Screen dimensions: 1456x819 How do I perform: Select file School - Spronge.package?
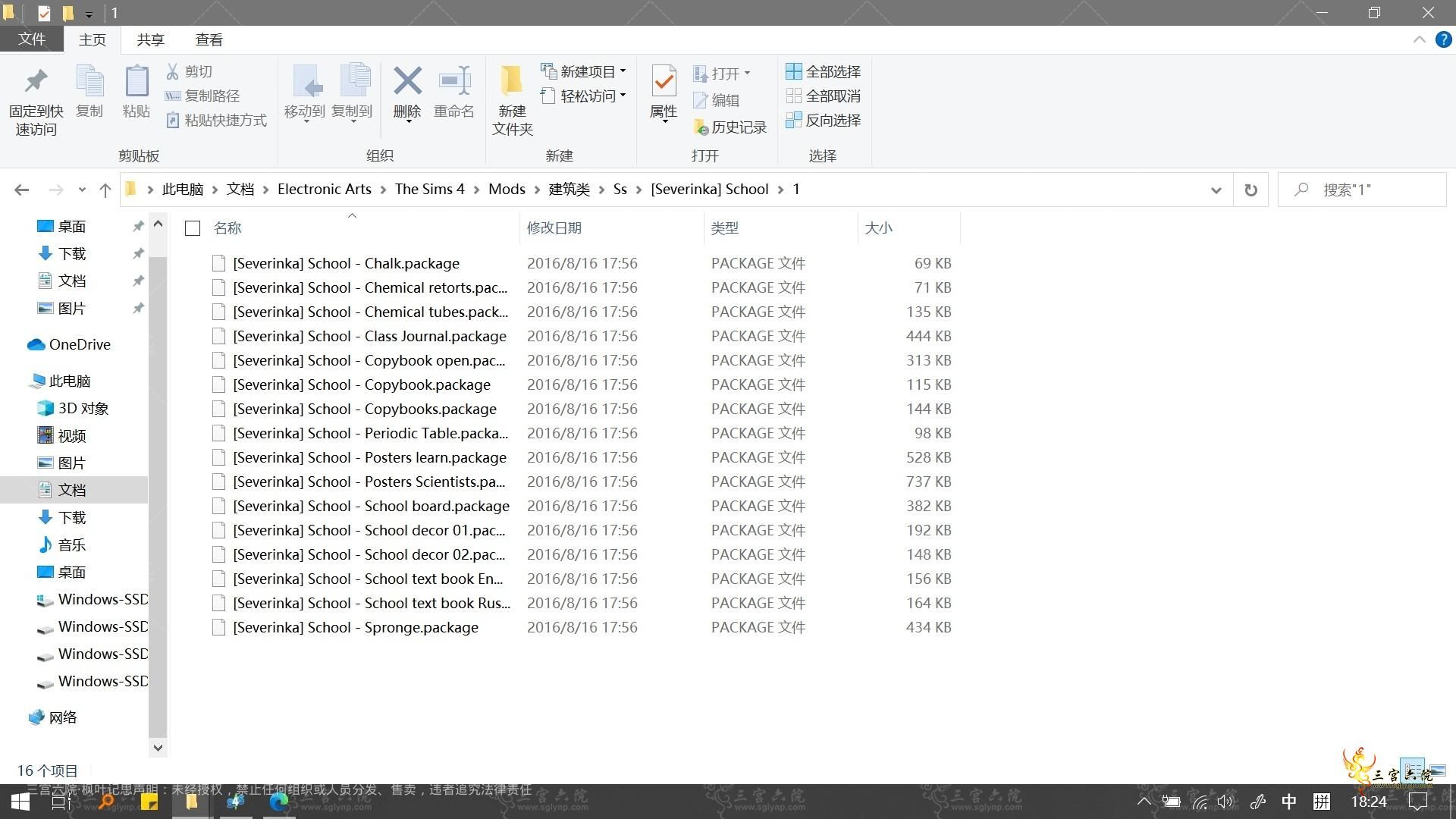tap(356, 628)
